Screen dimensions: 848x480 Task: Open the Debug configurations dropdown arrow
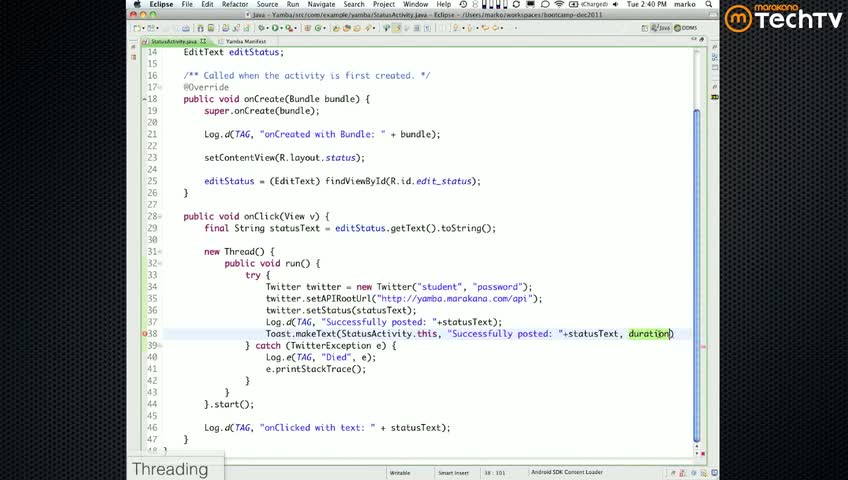[267, 28]
